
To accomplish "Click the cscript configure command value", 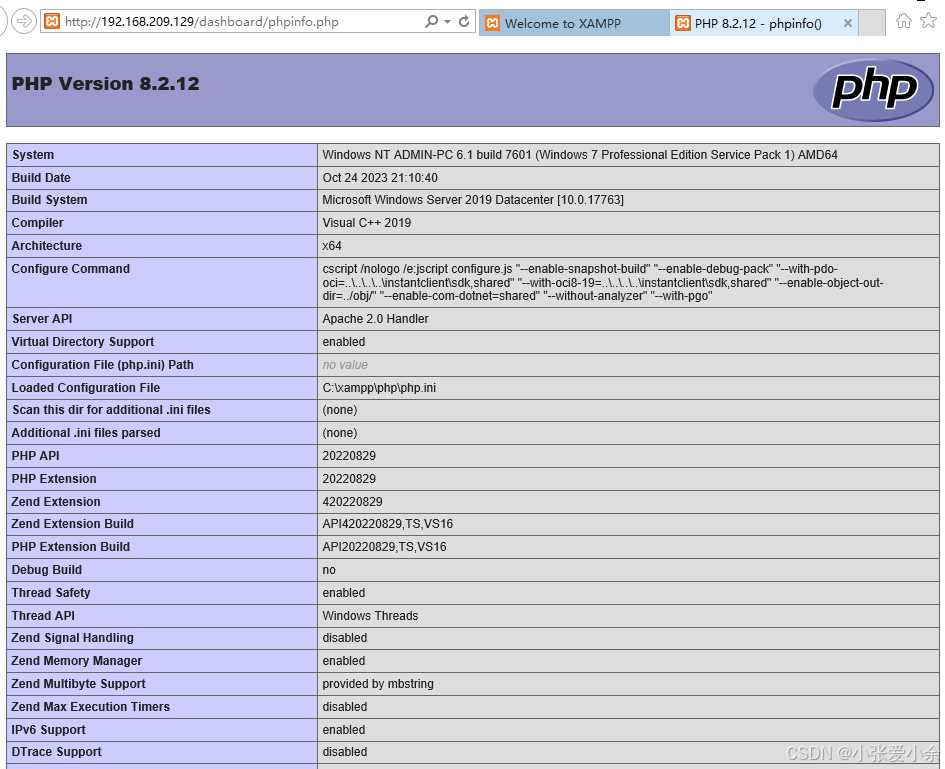I will [x=603, y=282].
